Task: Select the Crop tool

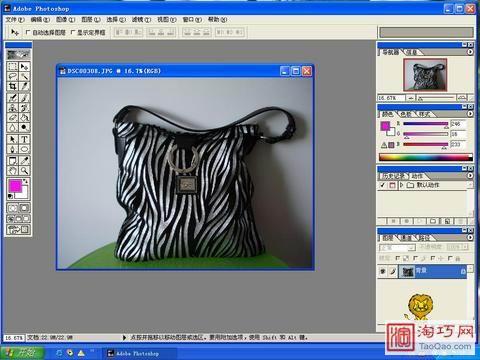Action: 13,87
